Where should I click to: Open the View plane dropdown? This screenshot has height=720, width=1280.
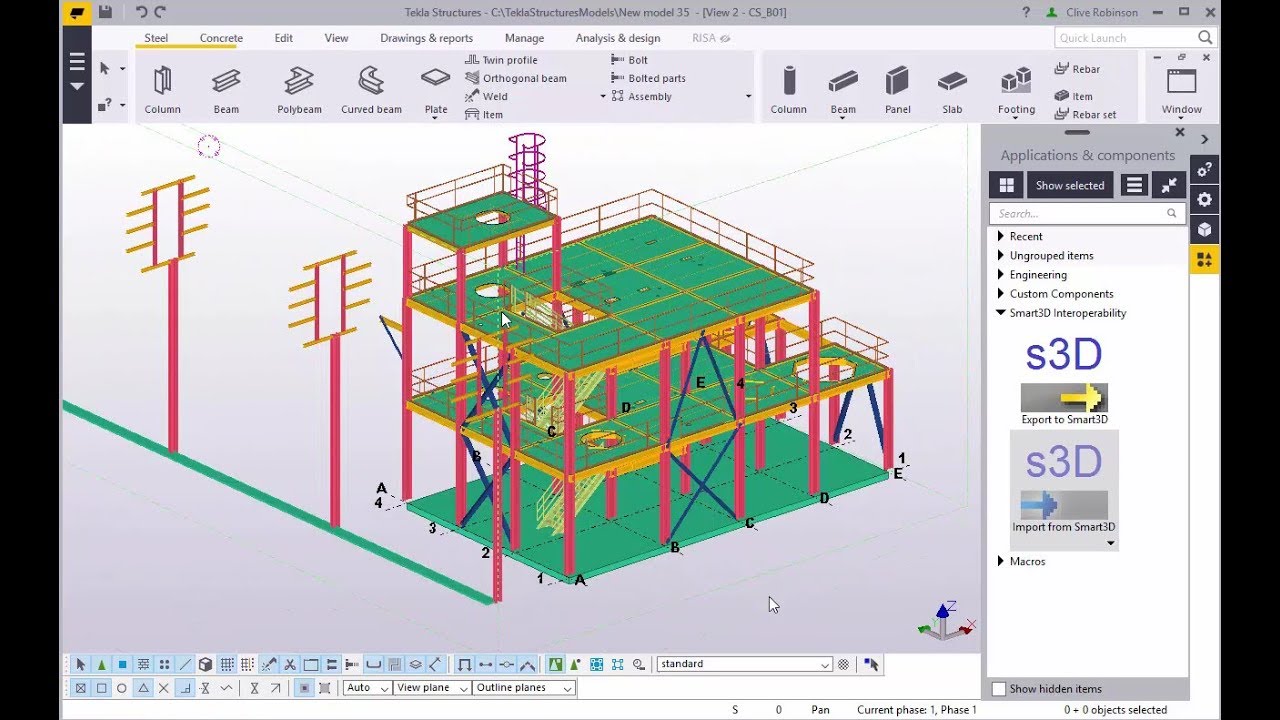[432, 688]
